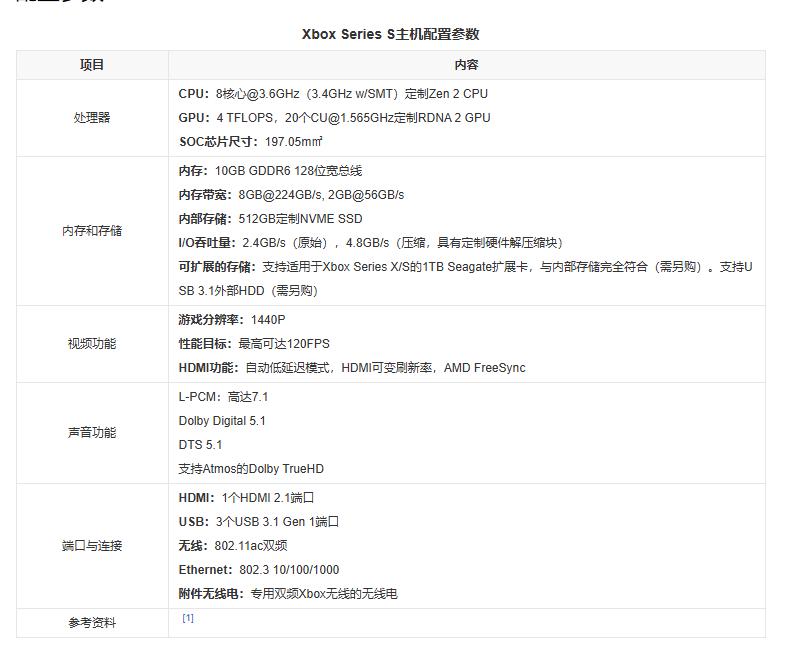
Task: Click the 'DTS 5.1' line
Action: 200,445
